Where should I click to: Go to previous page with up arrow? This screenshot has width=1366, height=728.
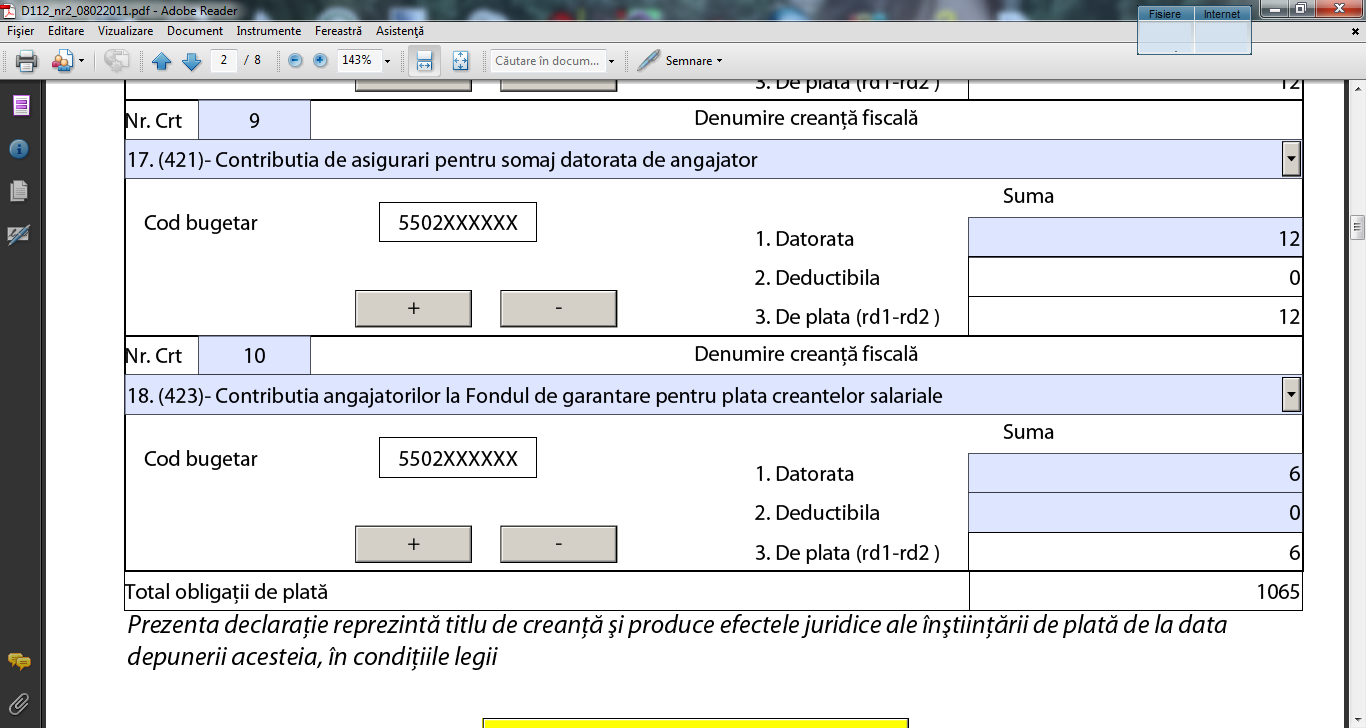(162, 61)
